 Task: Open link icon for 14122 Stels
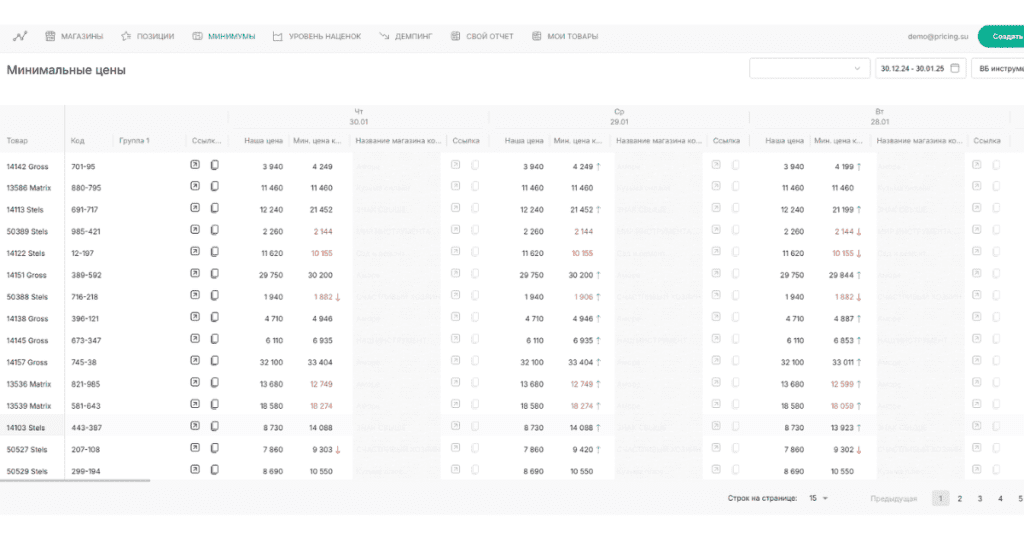pos(195,252)
